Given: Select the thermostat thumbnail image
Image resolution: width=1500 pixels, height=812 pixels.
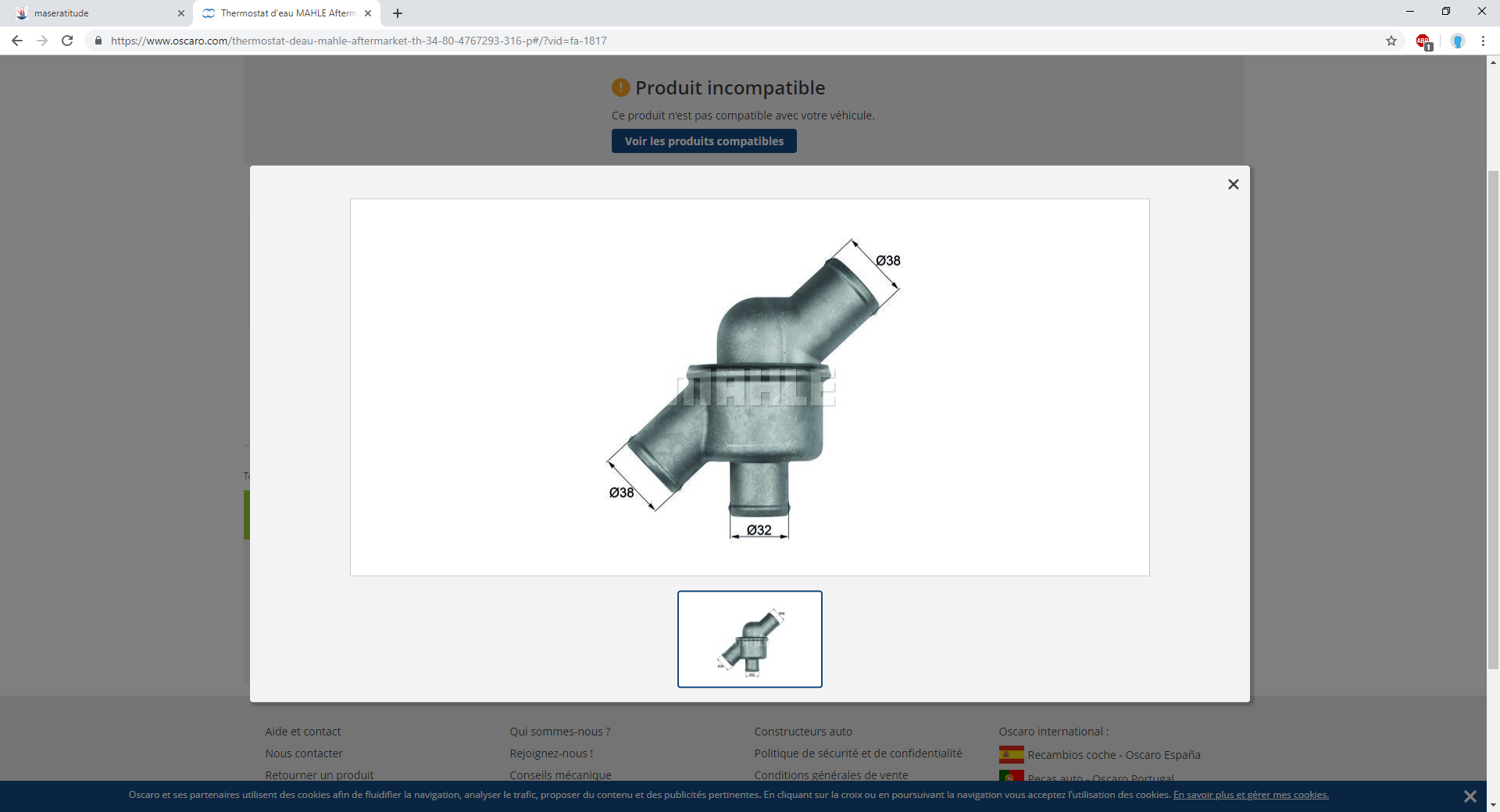Looking at the screenshot, I should 750,639.
